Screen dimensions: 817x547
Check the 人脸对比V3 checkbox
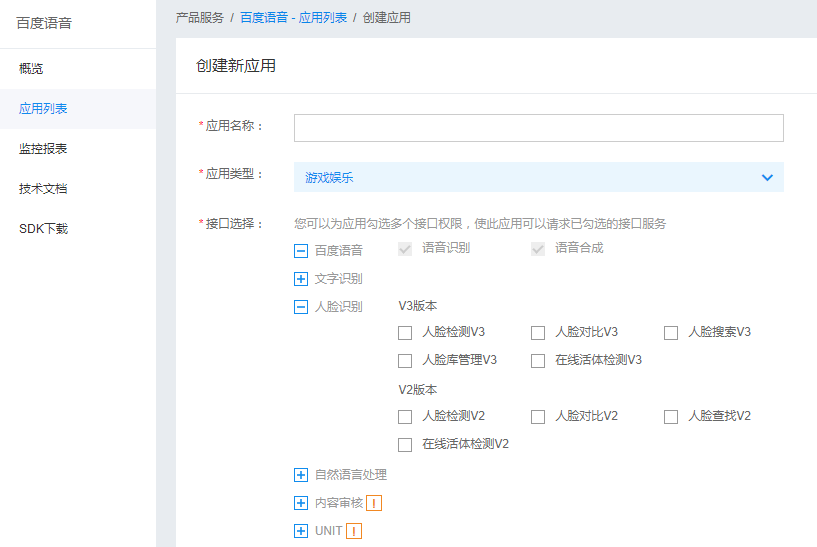[538, 333]
